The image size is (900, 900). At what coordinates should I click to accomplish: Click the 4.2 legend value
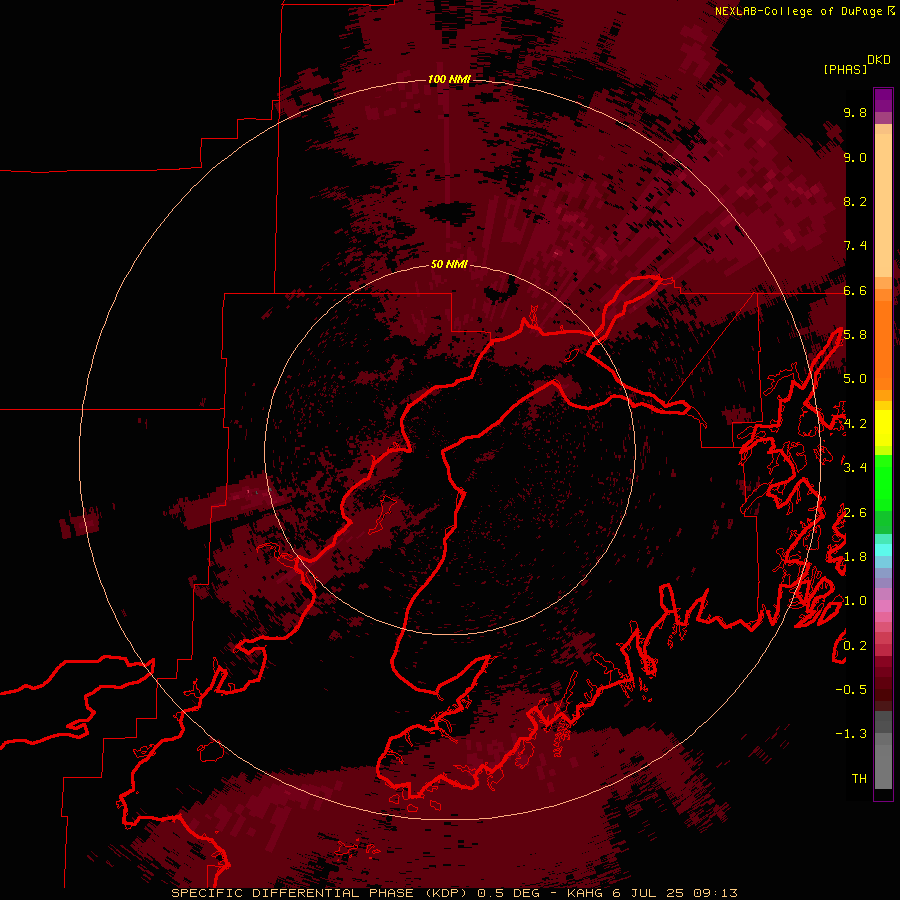pyautogui.click(x=855, y=424)
